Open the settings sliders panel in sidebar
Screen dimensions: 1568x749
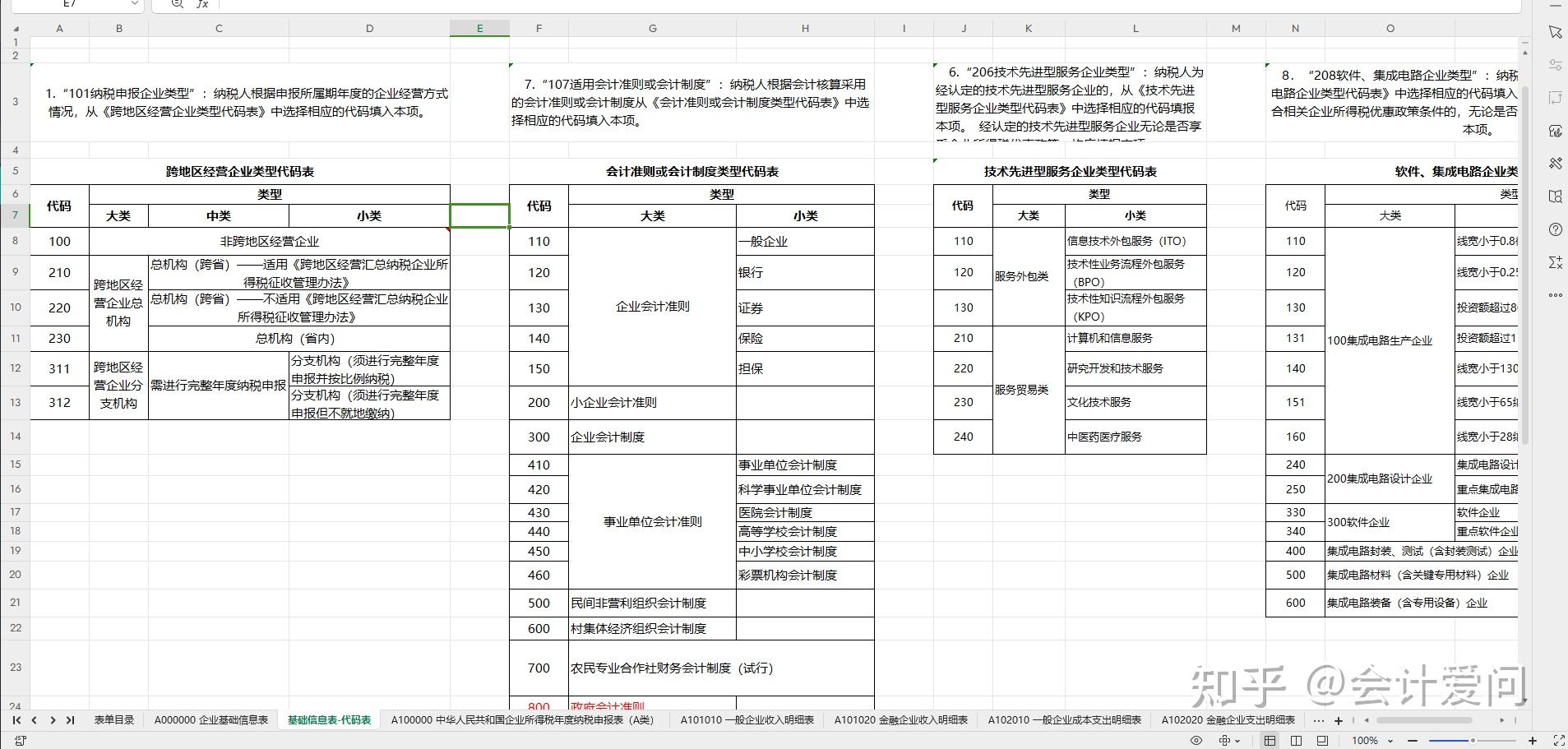1555,65
